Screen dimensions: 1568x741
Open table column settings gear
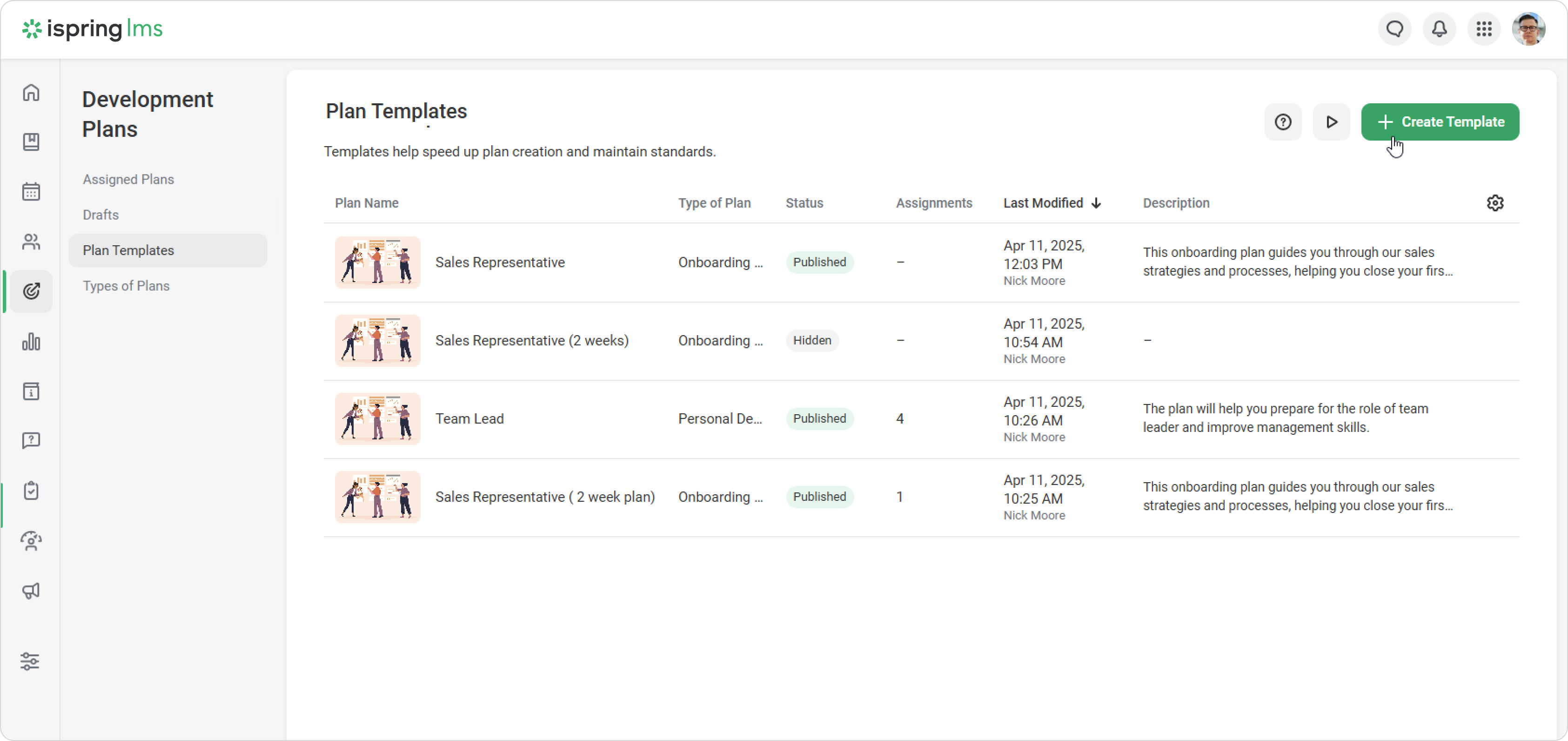click(x=1495, y=203)
